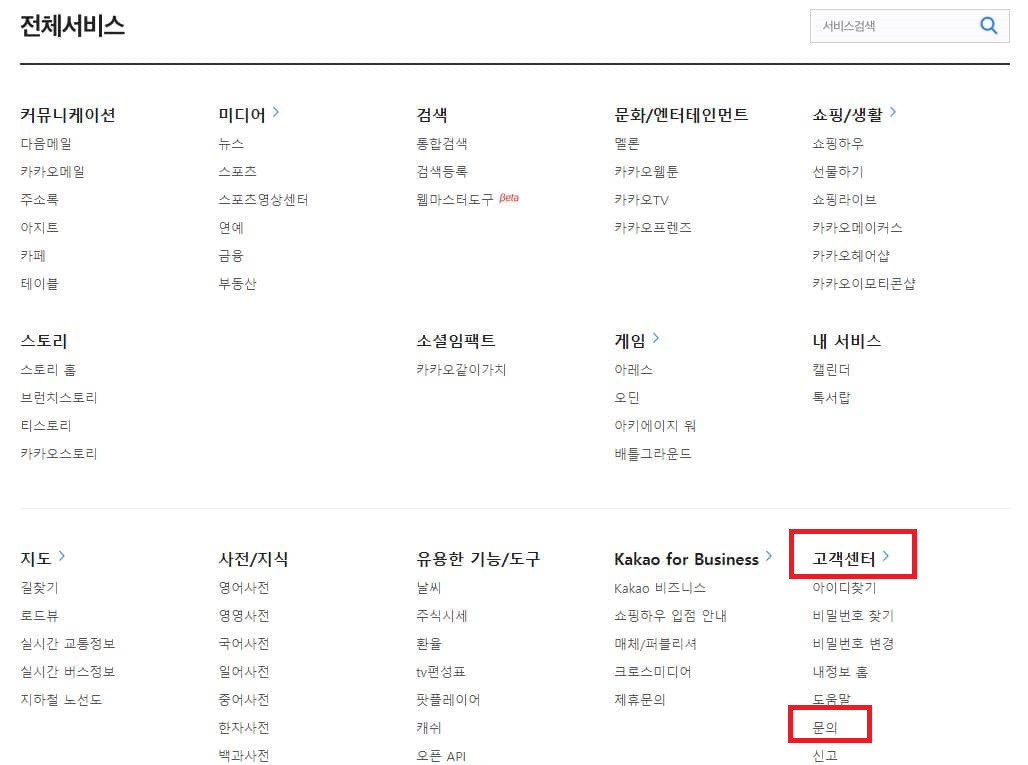This screenshot has height=765, width=1028.
Task: Open the 톡서랍 link
Action: point(831,397)
